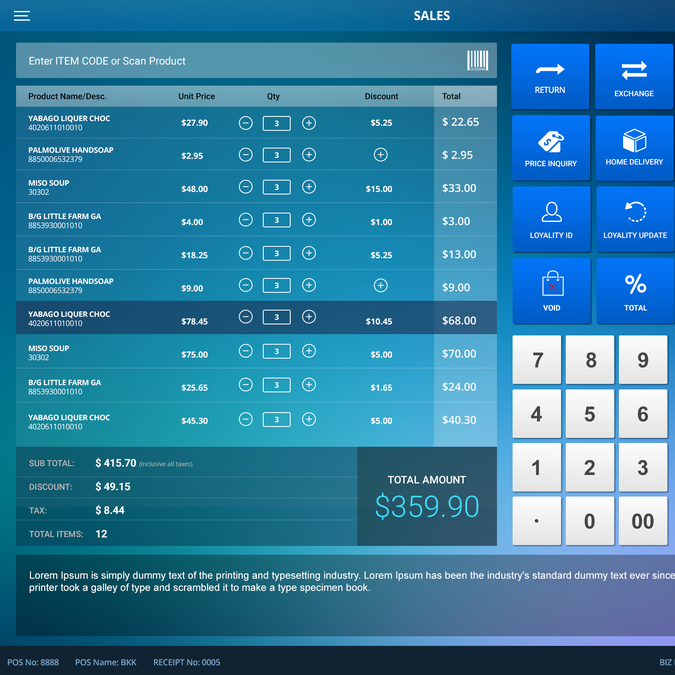This screenshot has height=675, width=675.
Task: Add discount to $9.00 Palmolive Handsoap
Action: 380,286
